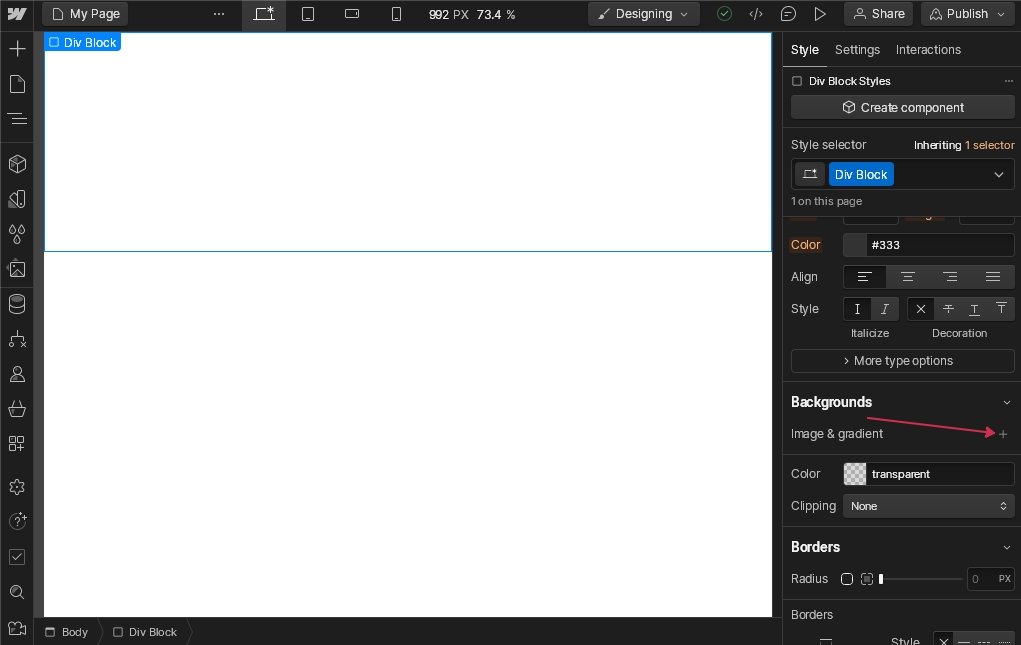Click the Create component button

click(x=902, y=107)
